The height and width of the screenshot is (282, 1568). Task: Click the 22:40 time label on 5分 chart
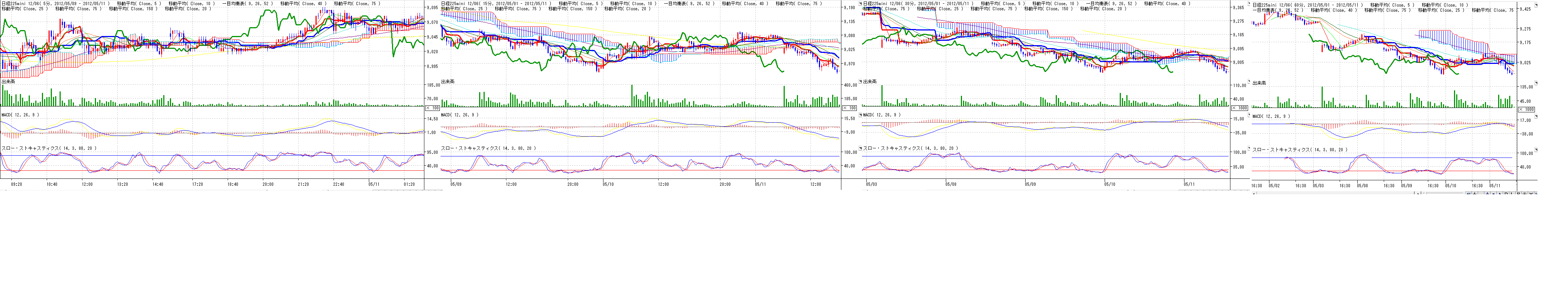(338, 184)
